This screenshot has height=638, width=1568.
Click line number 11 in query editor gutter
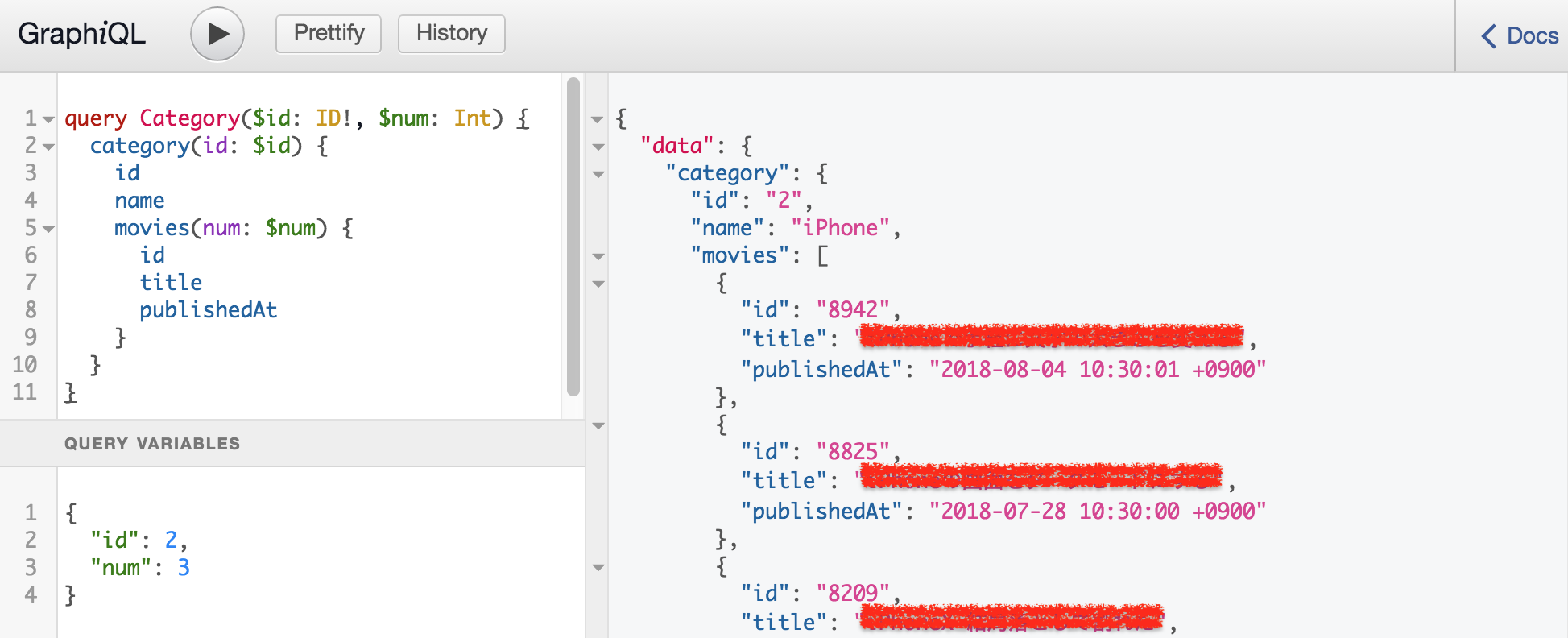[x=25, y=392]
